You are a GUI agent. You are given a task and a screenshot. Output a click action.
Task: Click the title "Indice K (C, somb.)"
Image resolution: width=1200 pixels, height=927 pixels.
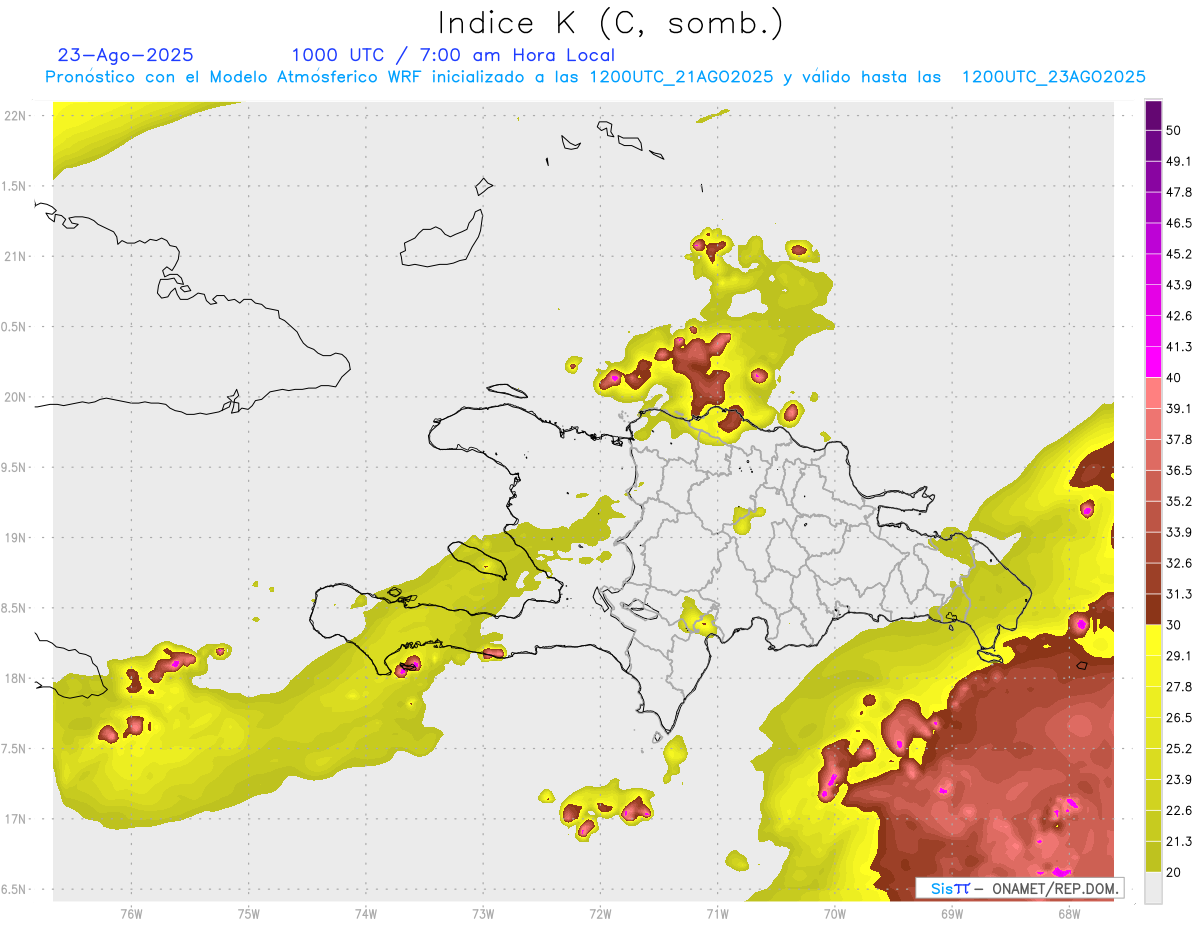click(x=610, y=23)
